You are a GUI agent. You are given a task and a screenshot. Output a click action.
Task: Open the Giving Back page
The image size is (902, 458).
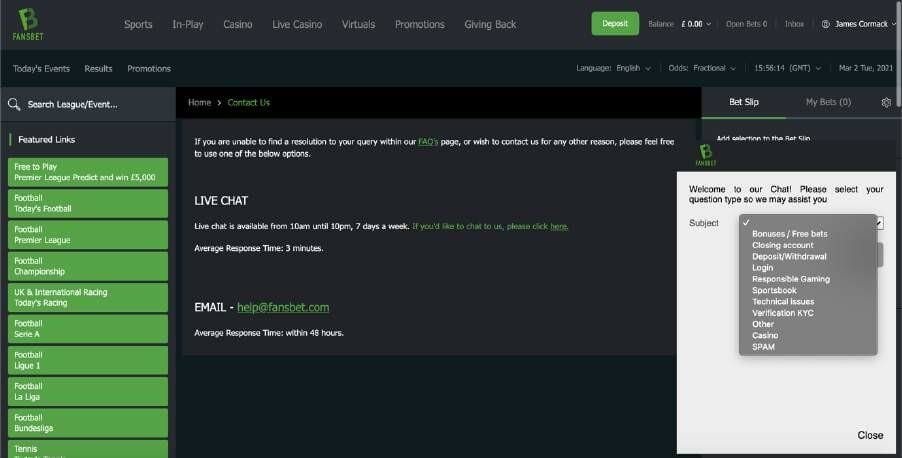pos(490,24)
